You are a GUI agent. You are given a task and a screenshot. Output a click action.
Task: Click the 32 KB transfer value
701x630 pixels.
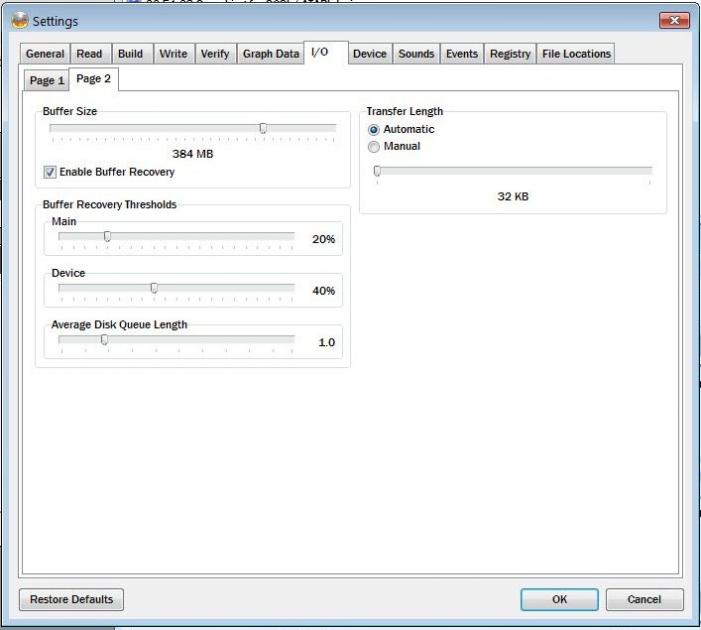513,196
